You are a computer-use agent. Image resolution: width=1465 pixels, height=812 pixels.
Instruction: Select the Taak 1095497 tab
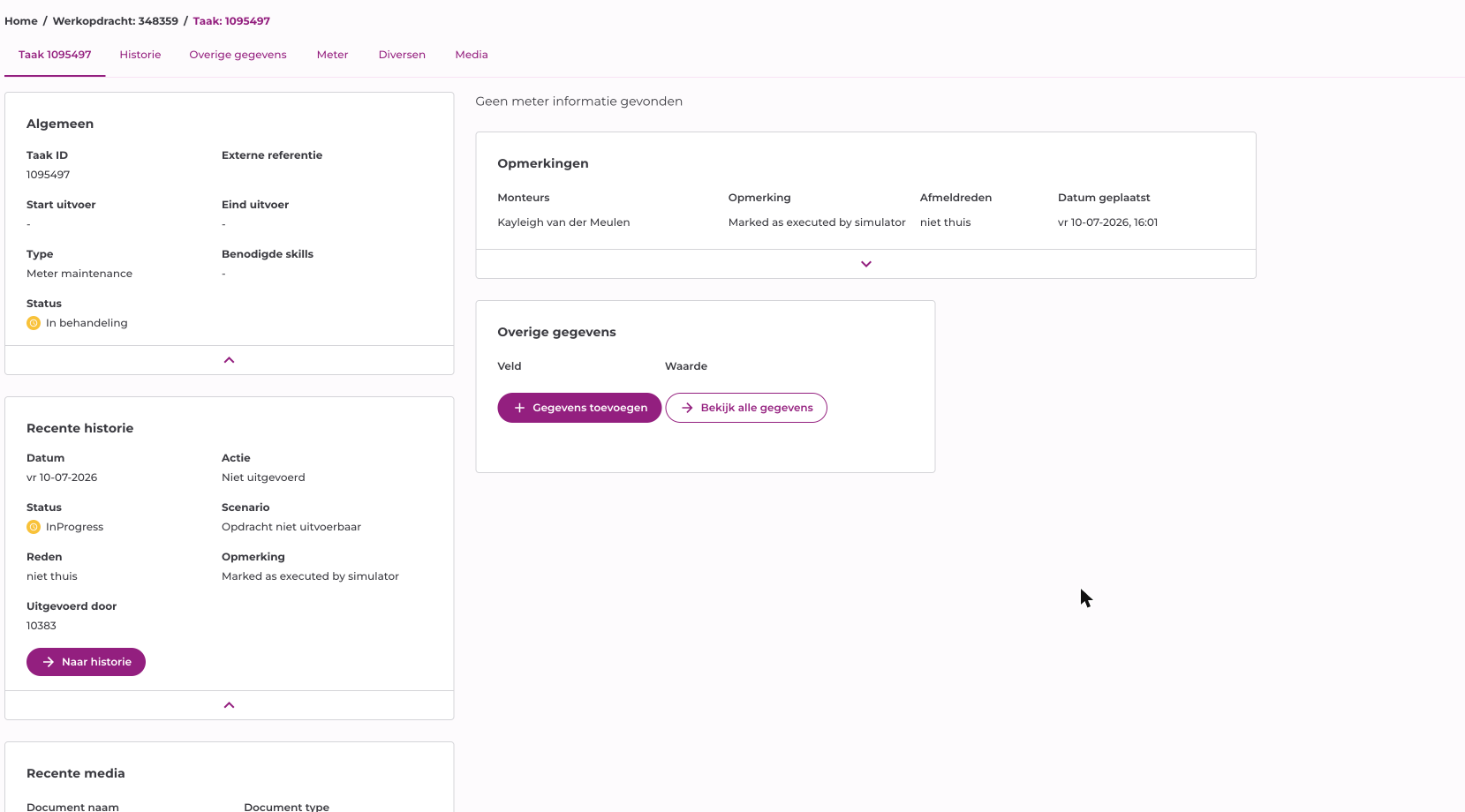[x=55, y=55]
